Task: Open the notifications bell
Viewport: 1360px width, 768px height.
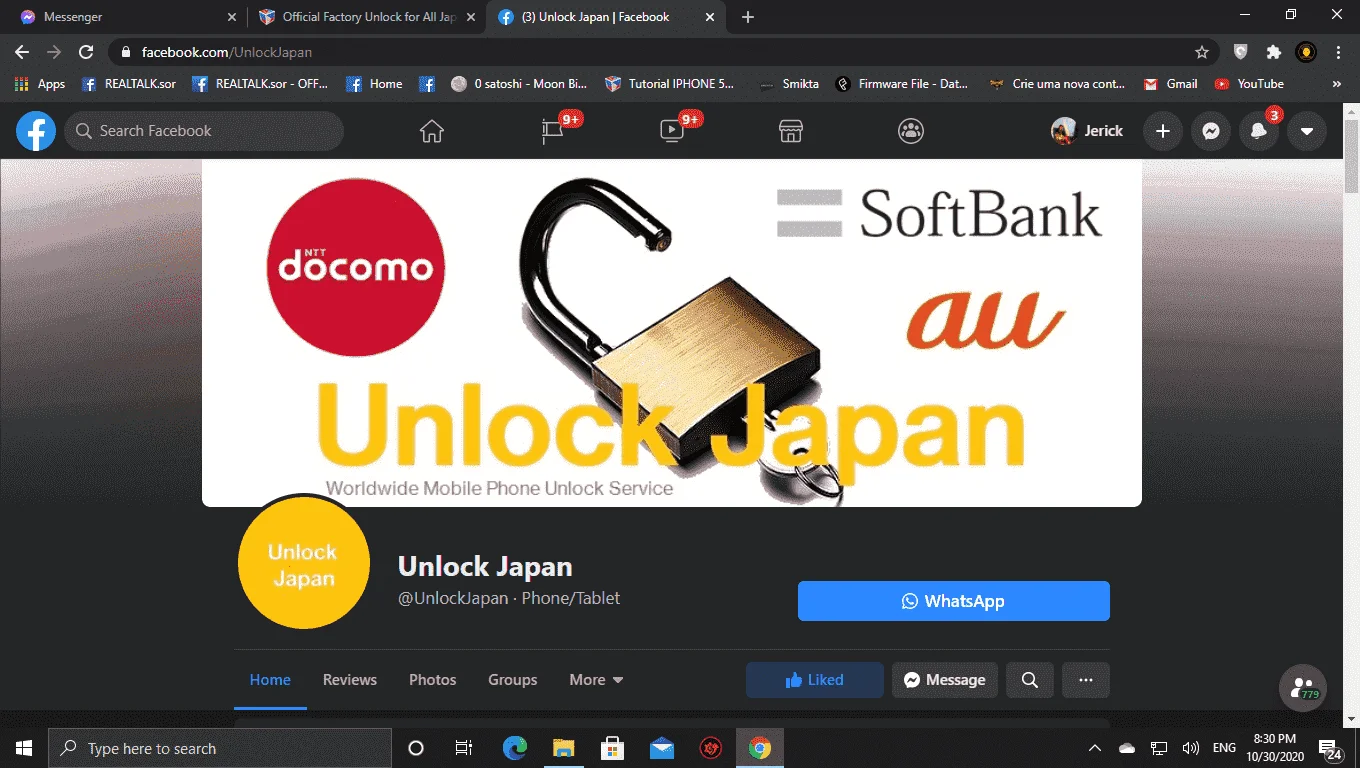Action: click(1259, 131)
